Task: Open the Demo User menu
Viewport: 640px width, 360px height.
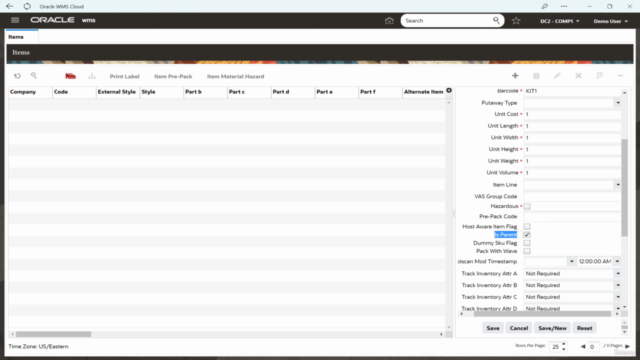Action: click(x=611, y=21)
